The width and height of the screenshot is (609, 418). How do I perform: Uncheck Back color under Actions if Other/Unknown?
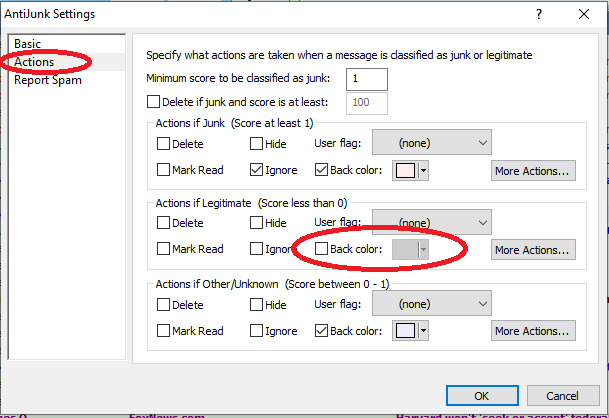click(x=321, y=331)
